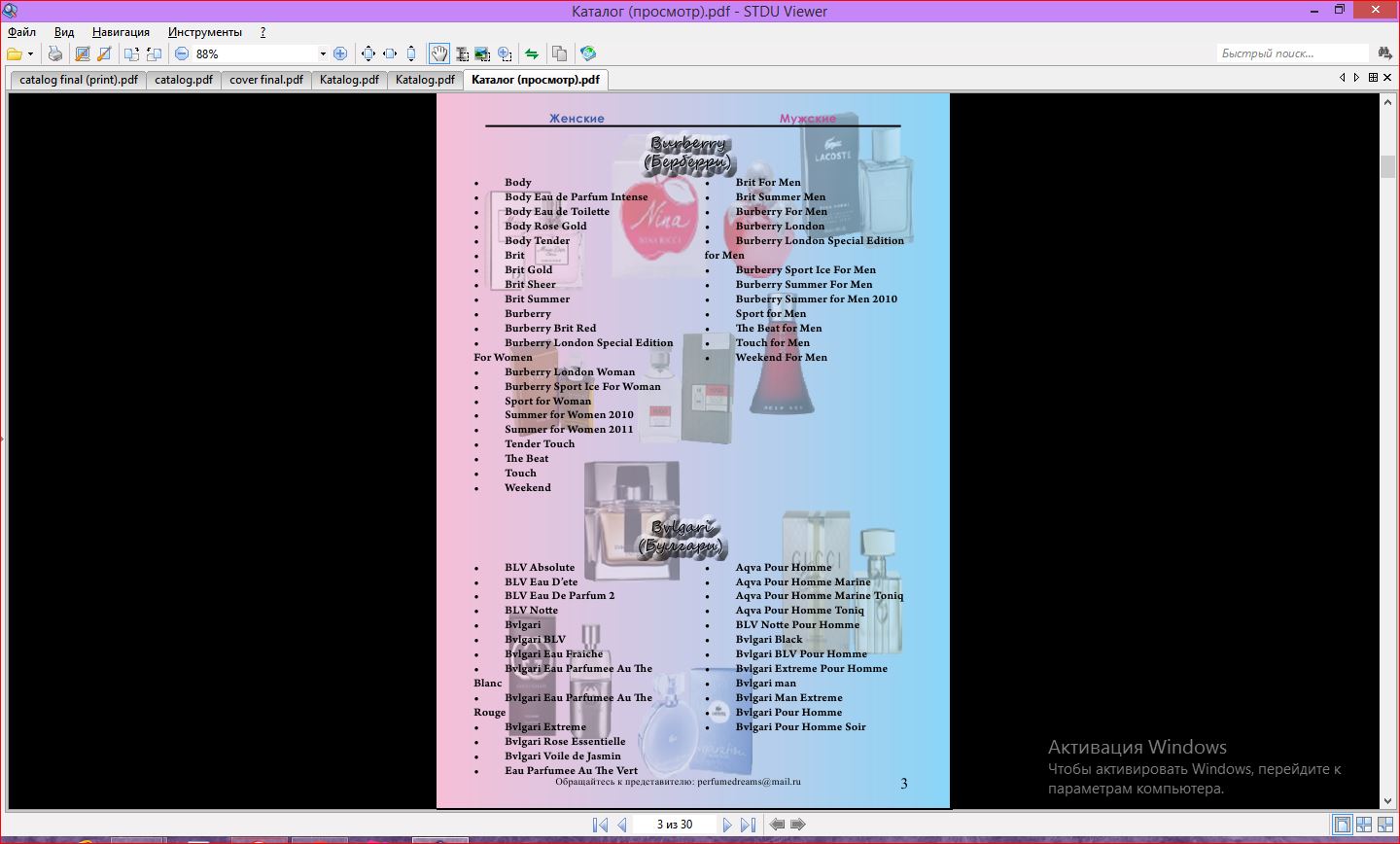Click the green swap arrows icon
This screenshot has height=844, width=1400.
(x=532, y=53)
